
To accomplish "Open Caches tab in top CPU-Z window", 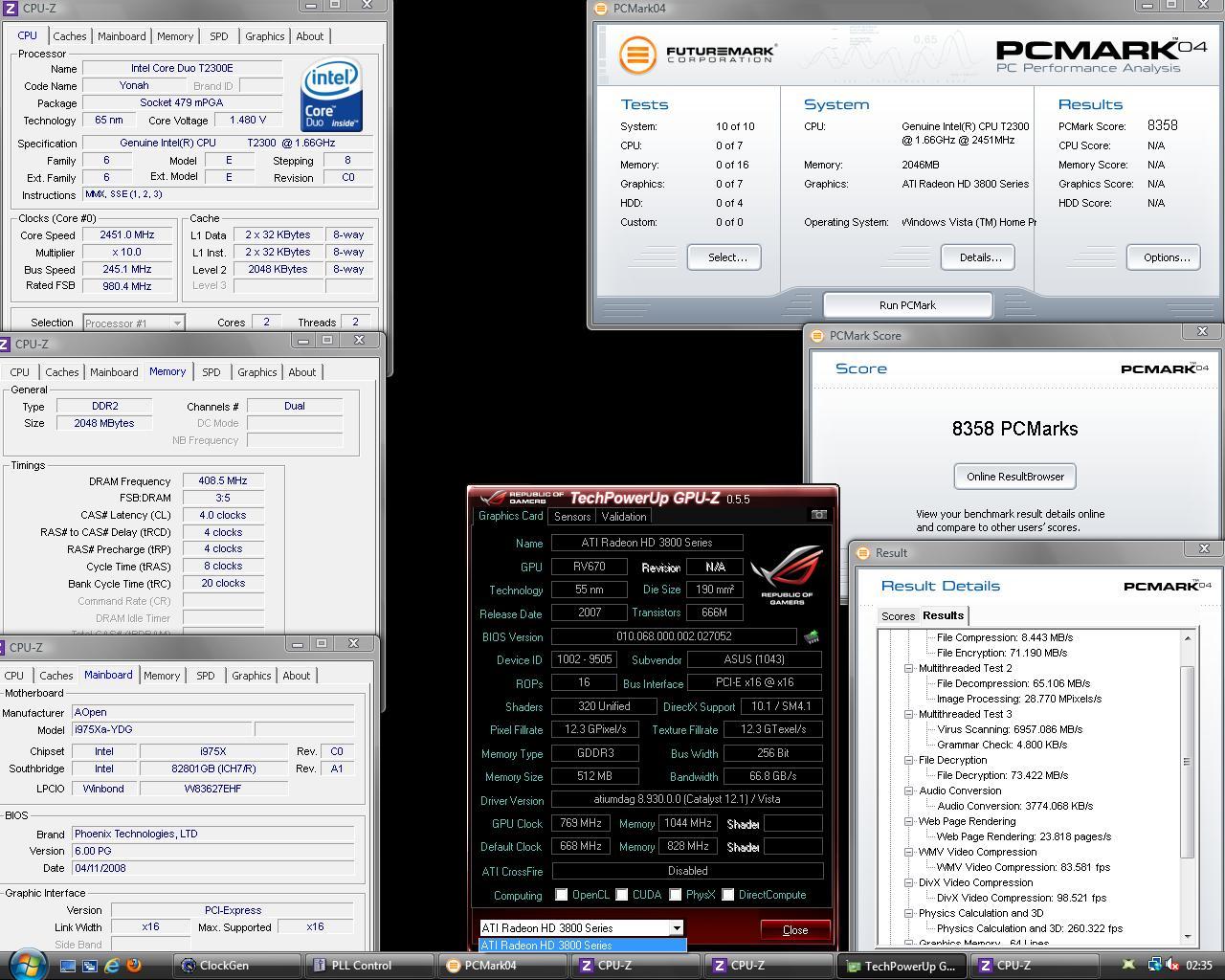I will click(x=70, y=36).
